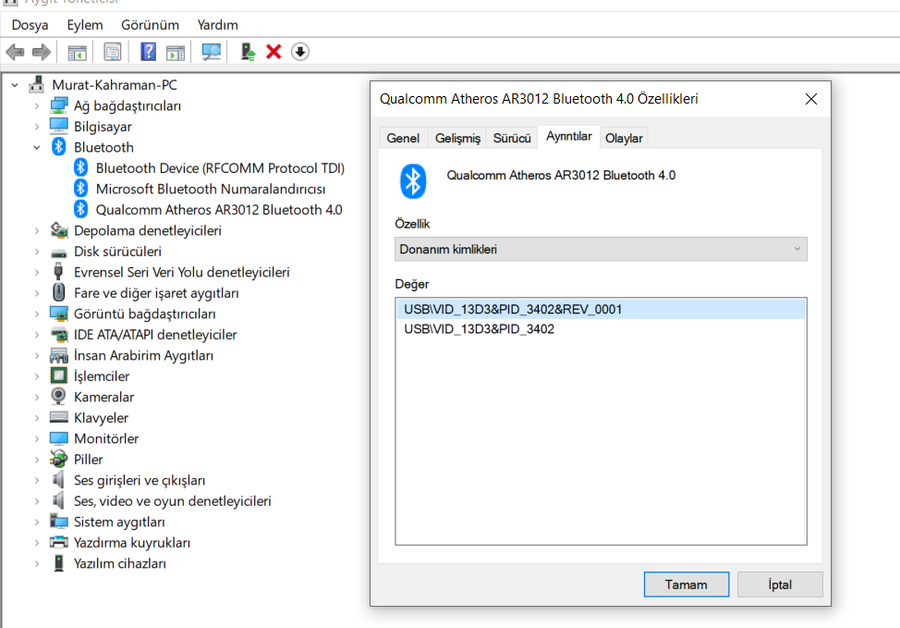Switch to the Olaylar tab
The width and height of the screenshot is (900, 628).
(624, 138)
